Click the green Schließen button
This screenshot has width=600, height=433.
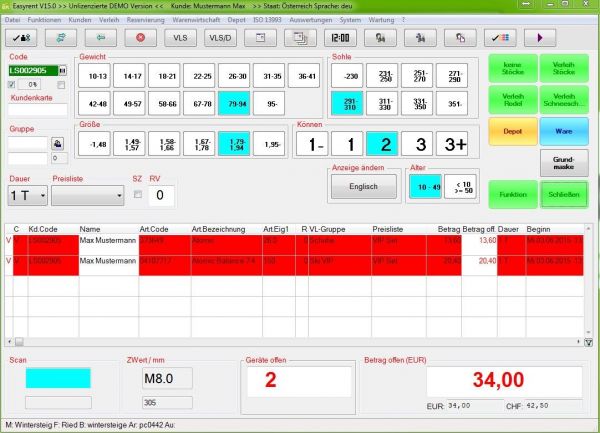[562, 193]
